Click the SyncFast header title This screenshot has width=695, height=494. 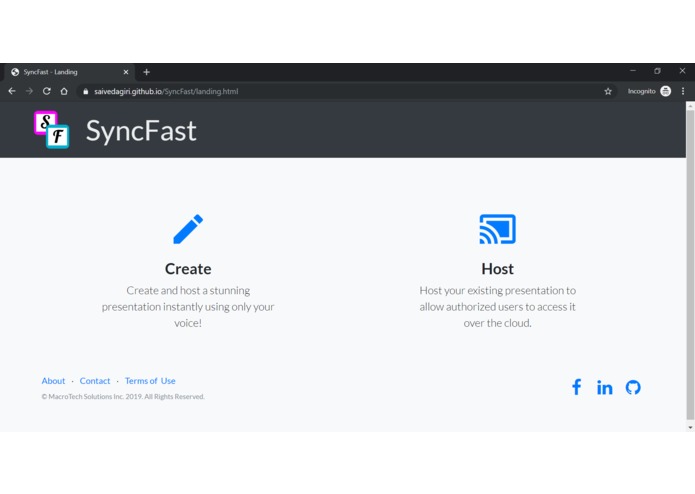141,131
